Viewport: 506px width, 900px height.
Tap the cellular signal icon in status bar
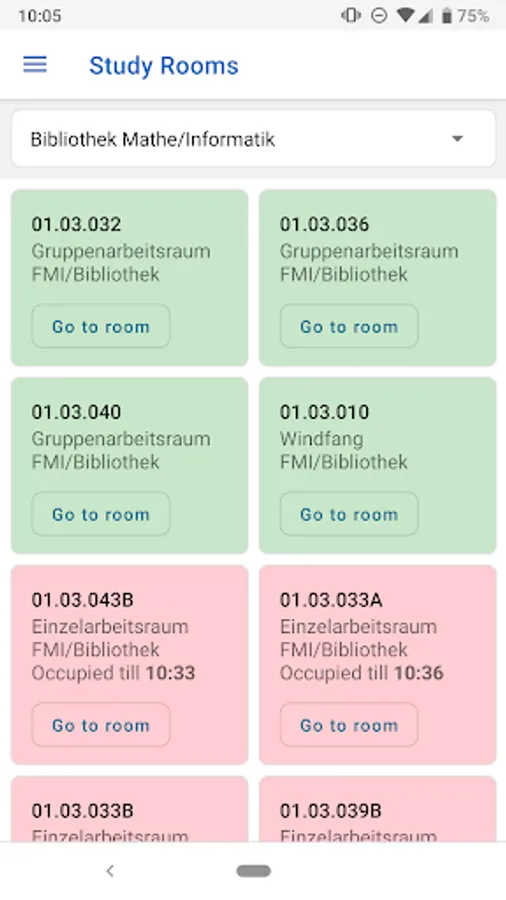tap(425, 15)
